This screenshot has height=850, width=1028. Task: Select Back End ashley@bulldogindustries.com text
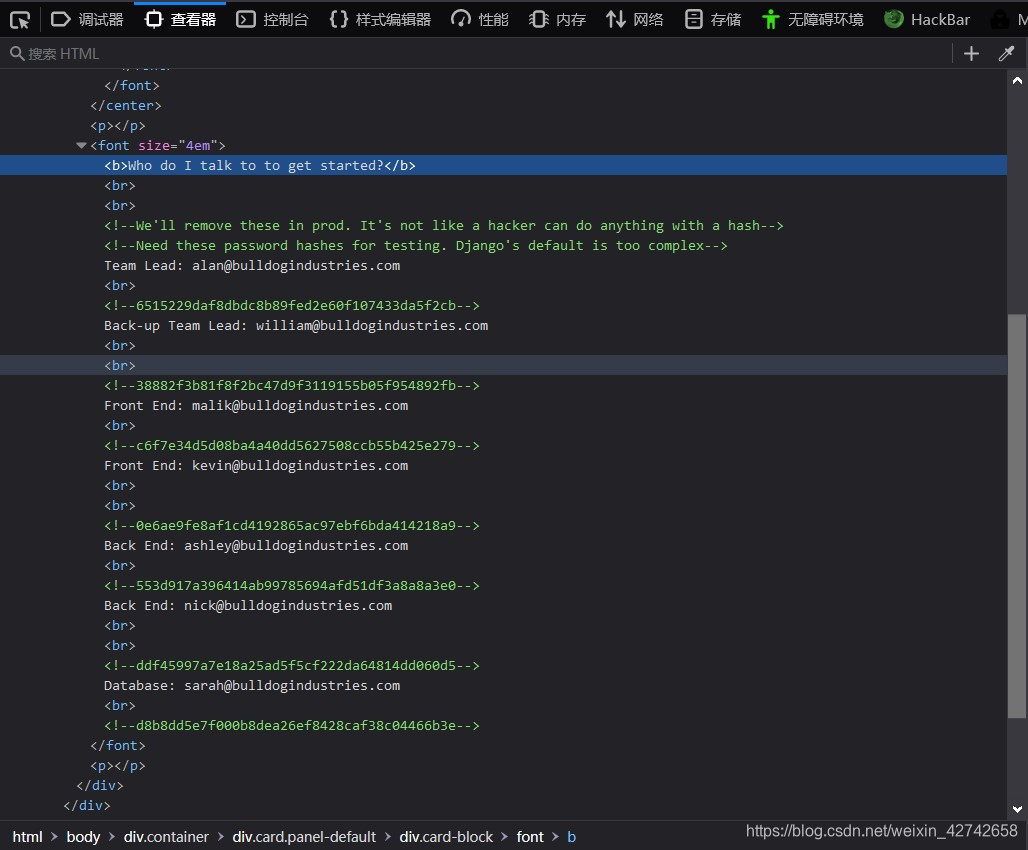coord(256,546)
